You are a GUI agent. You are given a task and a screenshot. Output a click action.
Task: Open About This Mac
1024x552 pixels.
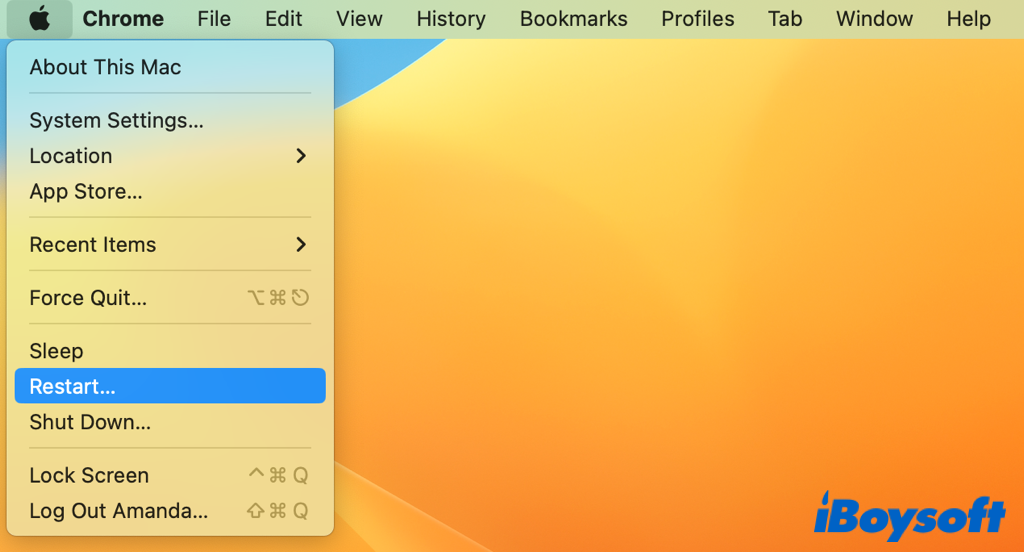click(105, 68)
